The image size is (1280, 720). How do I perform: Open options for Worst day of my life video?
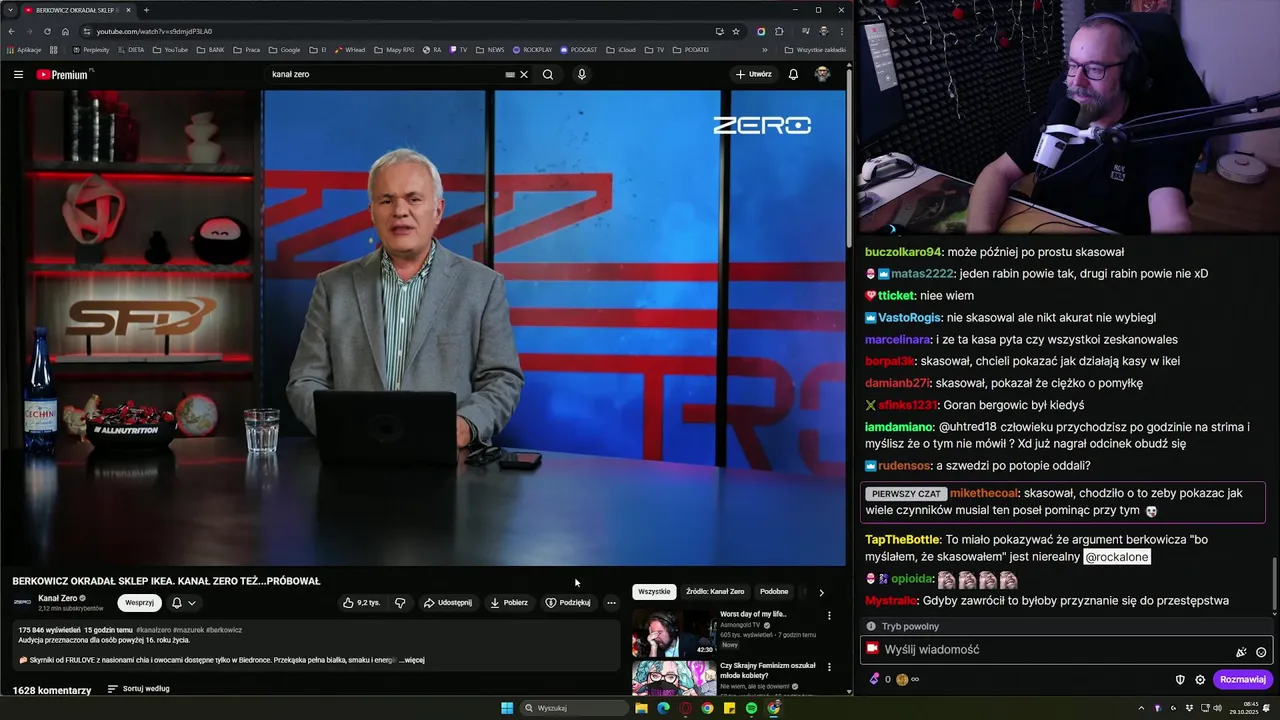pos(829,616)
